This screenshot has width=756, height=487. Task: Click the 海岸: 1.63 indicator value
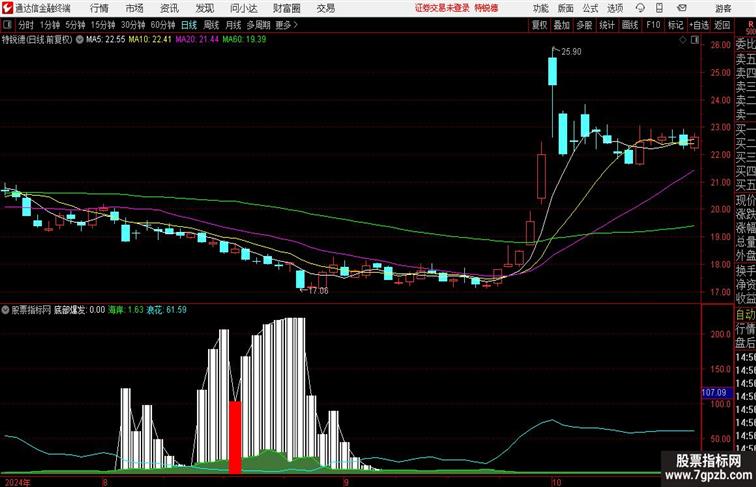tap(126, 310)
